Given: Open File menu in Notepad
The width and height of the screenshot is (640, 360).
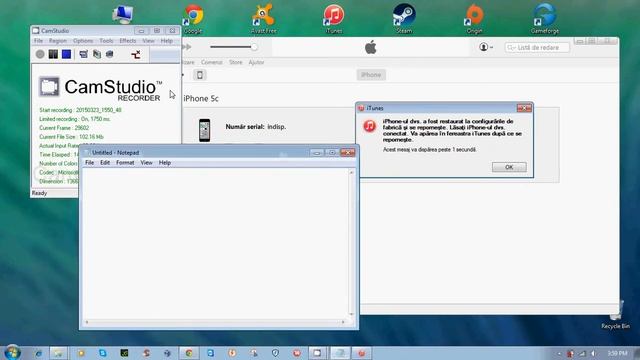Looking at the screenshot, I should pyautogui.click(x=89, y=162).
